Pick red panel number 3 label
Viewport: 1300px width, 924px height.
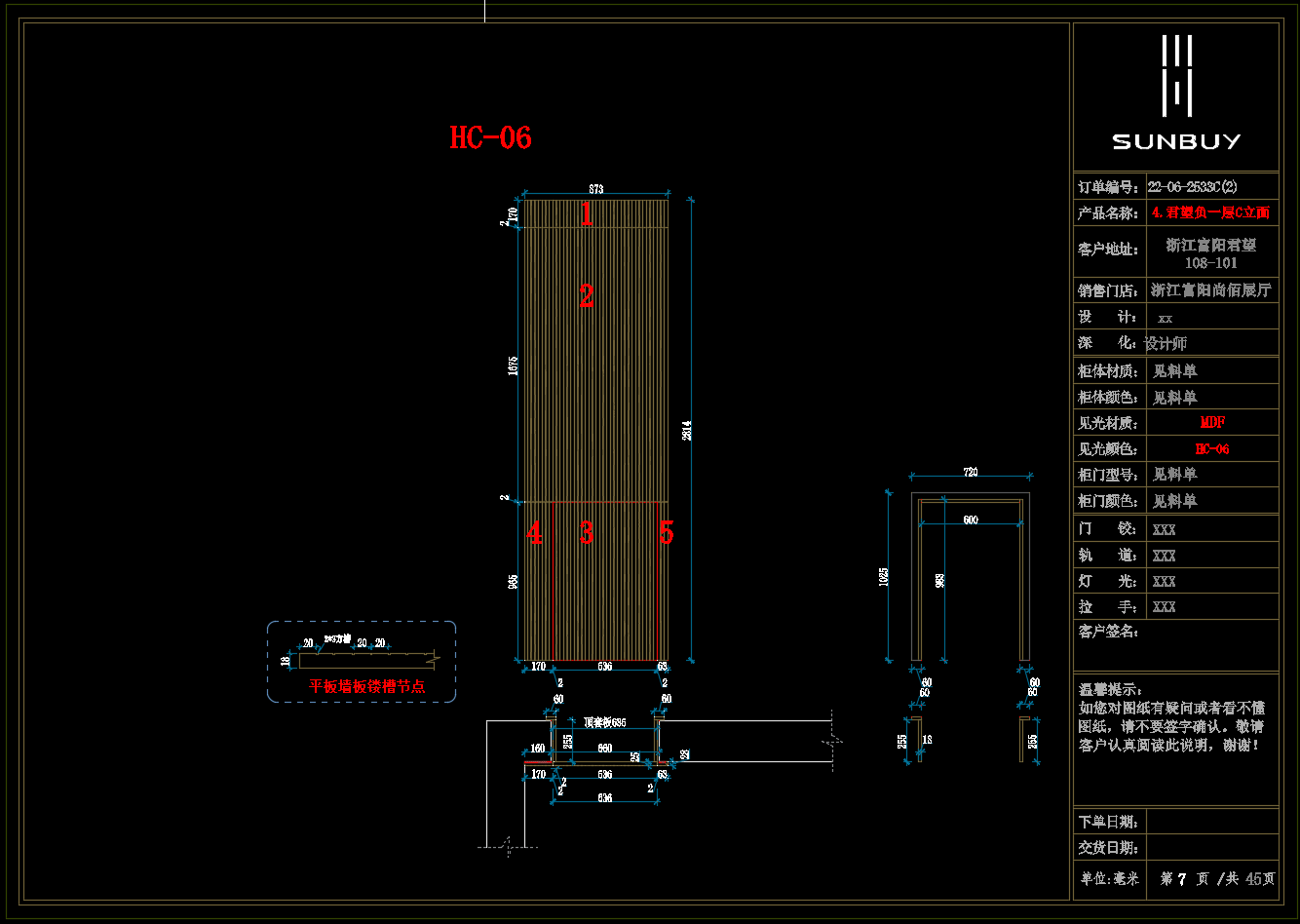(x=586, y=533)
